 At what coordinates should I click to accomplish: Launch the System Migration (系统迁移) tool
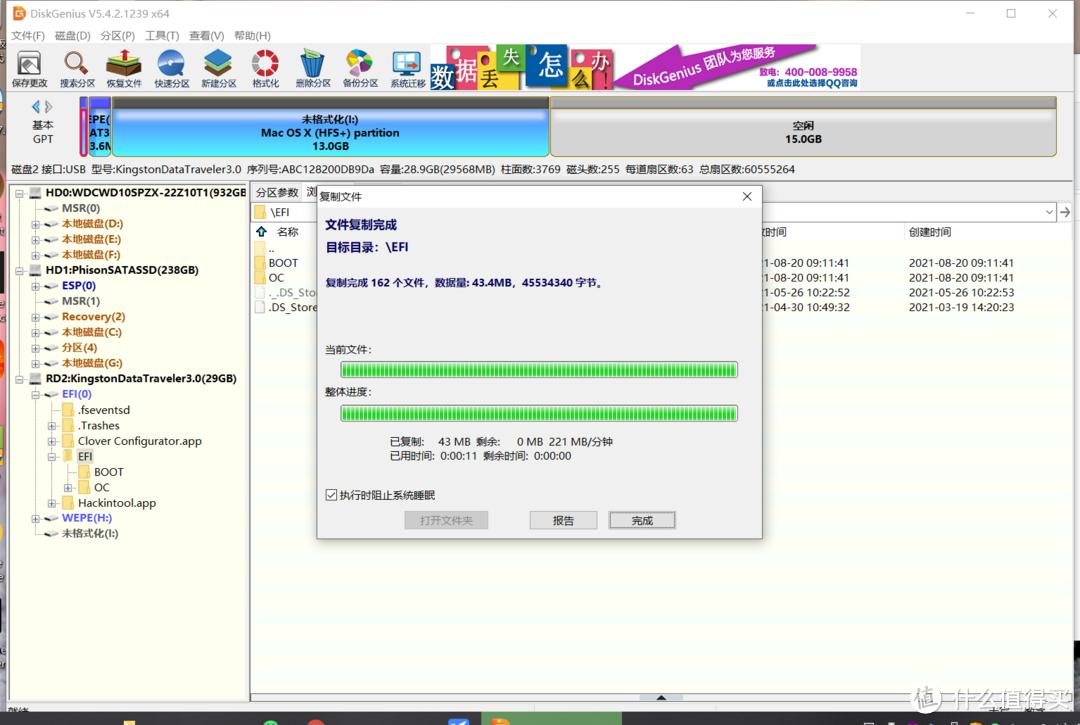click(x=407, y=68)
